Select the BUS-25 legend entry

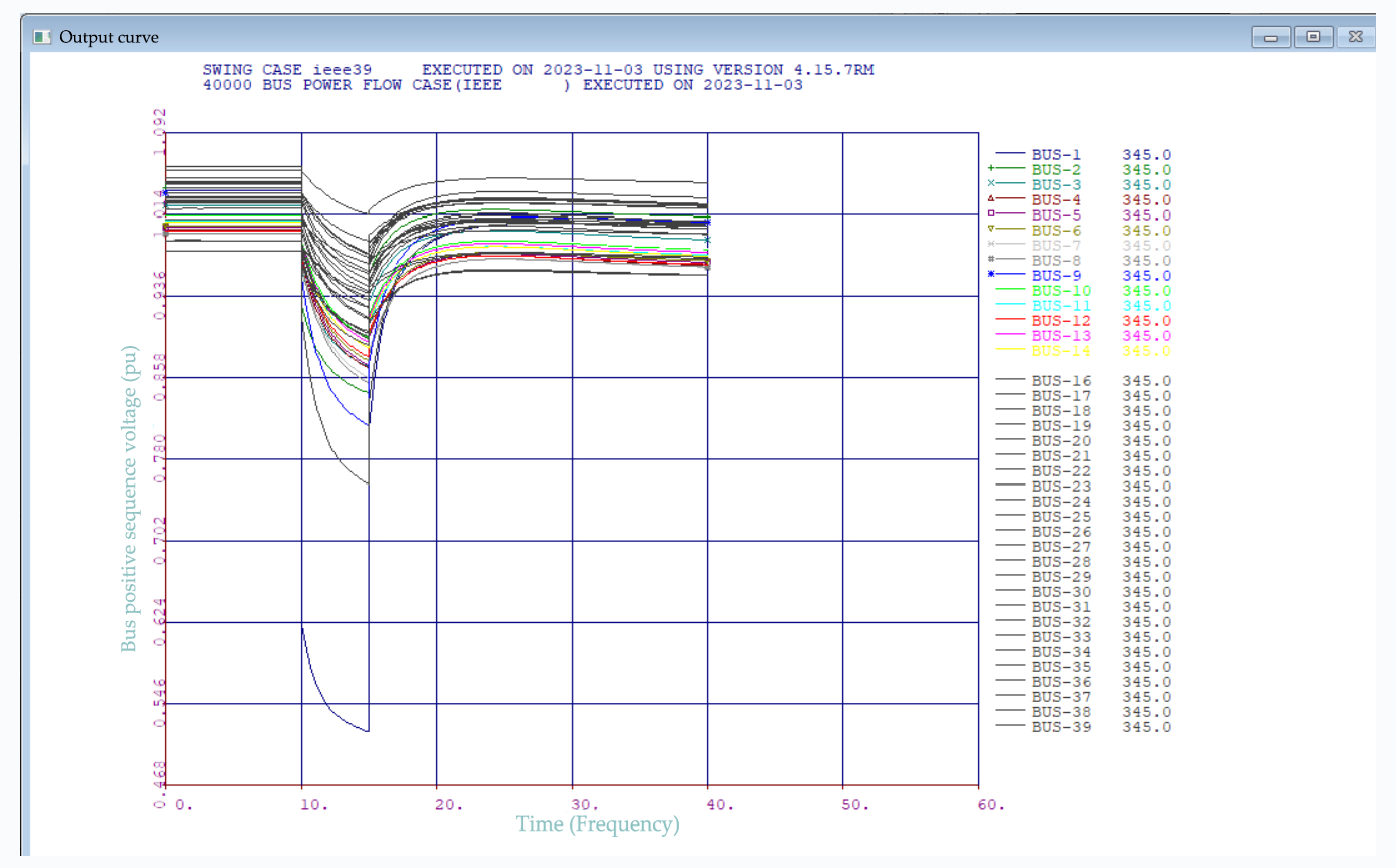[1083, 517]
